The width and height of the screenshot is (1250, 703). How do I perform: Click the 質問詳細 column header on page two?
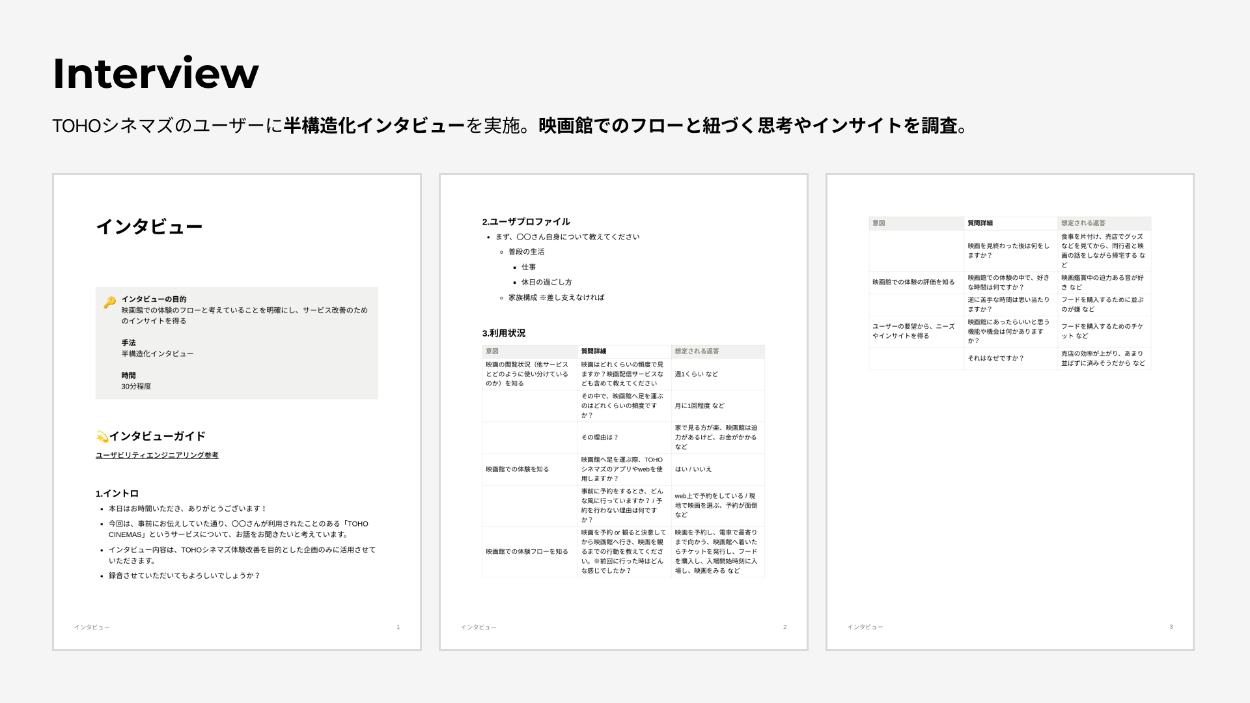[x=594, y=352]
